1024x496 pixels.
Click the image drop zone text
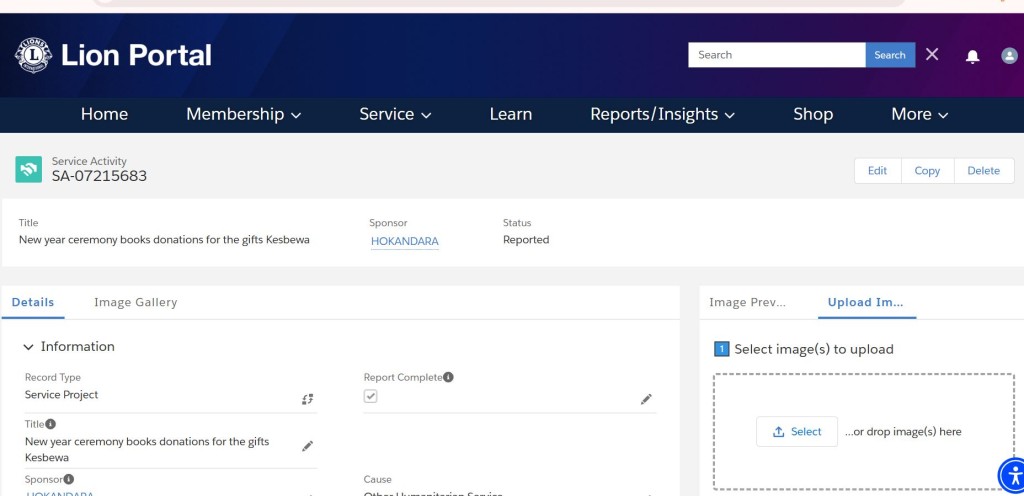coord(903,431)
